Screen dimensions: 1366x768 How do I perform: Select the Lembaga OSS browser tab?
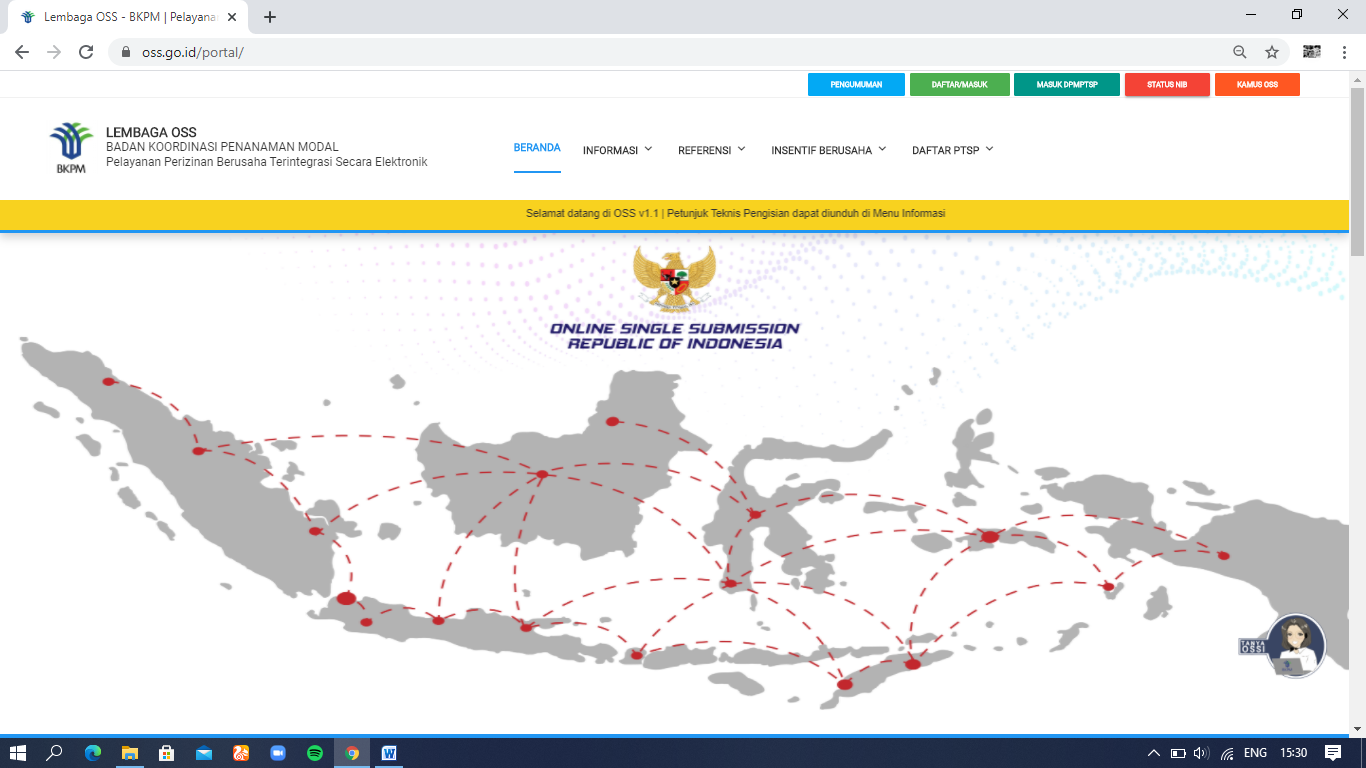128,17
